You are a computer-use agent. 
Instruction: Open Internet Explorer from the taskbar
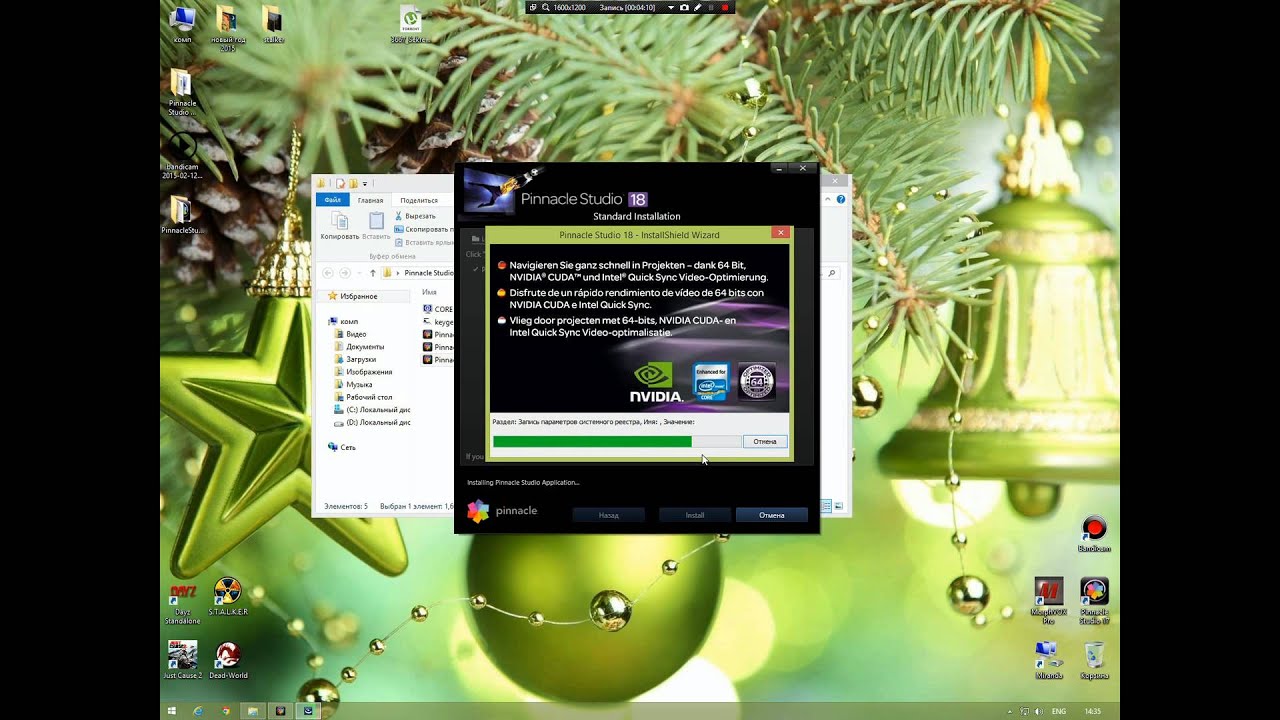point(198,711)
